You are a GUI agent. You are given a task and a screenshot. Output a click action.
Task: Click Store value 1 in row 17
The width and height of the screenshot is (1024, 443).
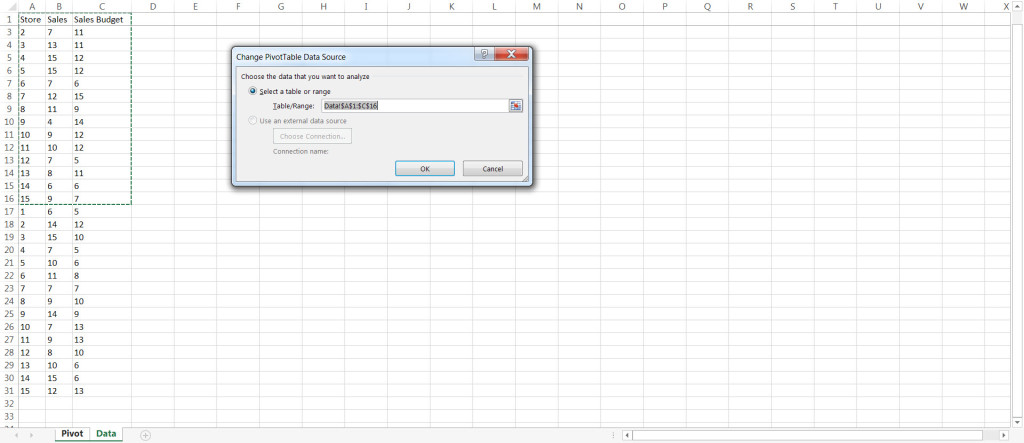[32, 212]
